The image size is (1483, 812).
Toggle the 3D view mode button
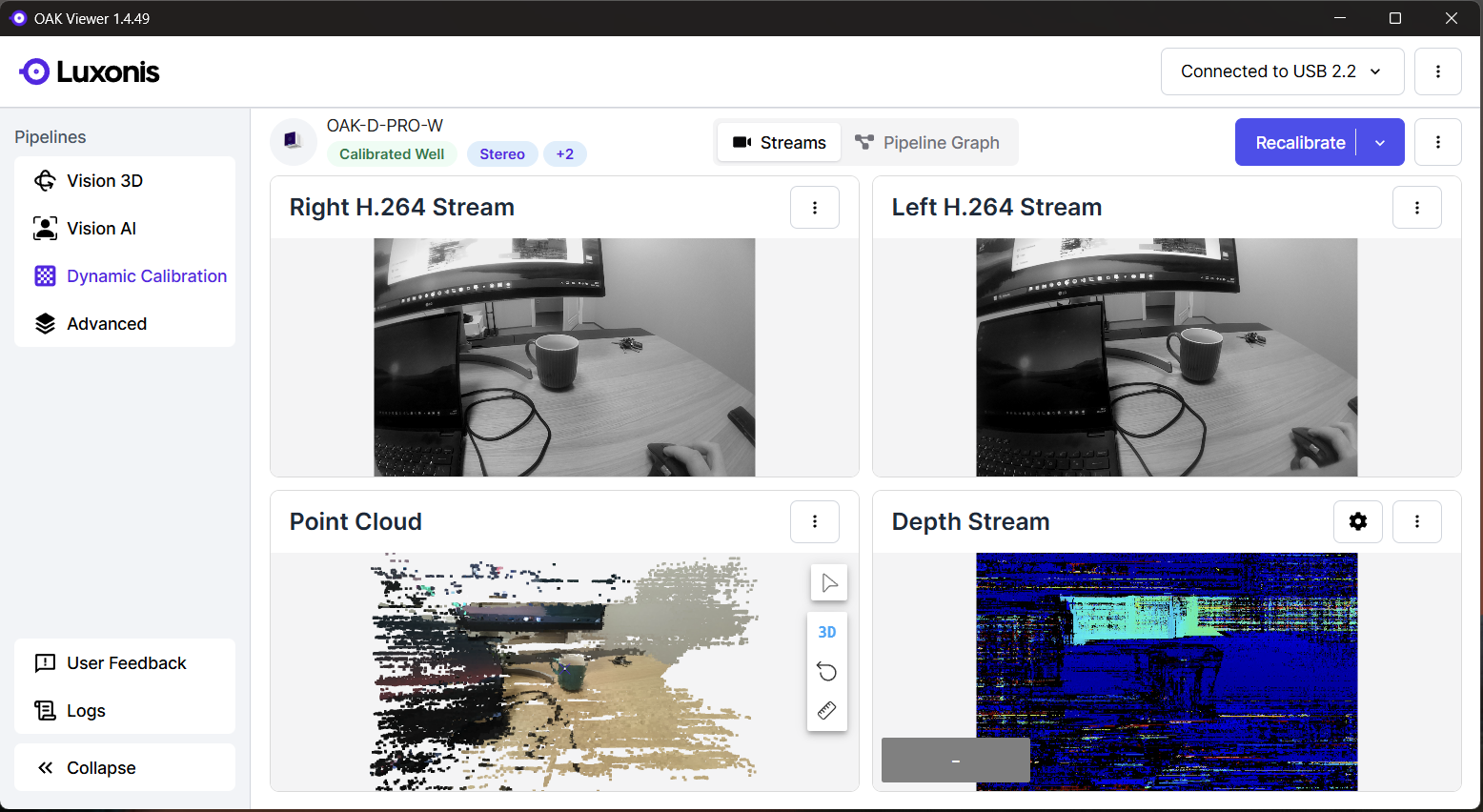tap(827, 632)
